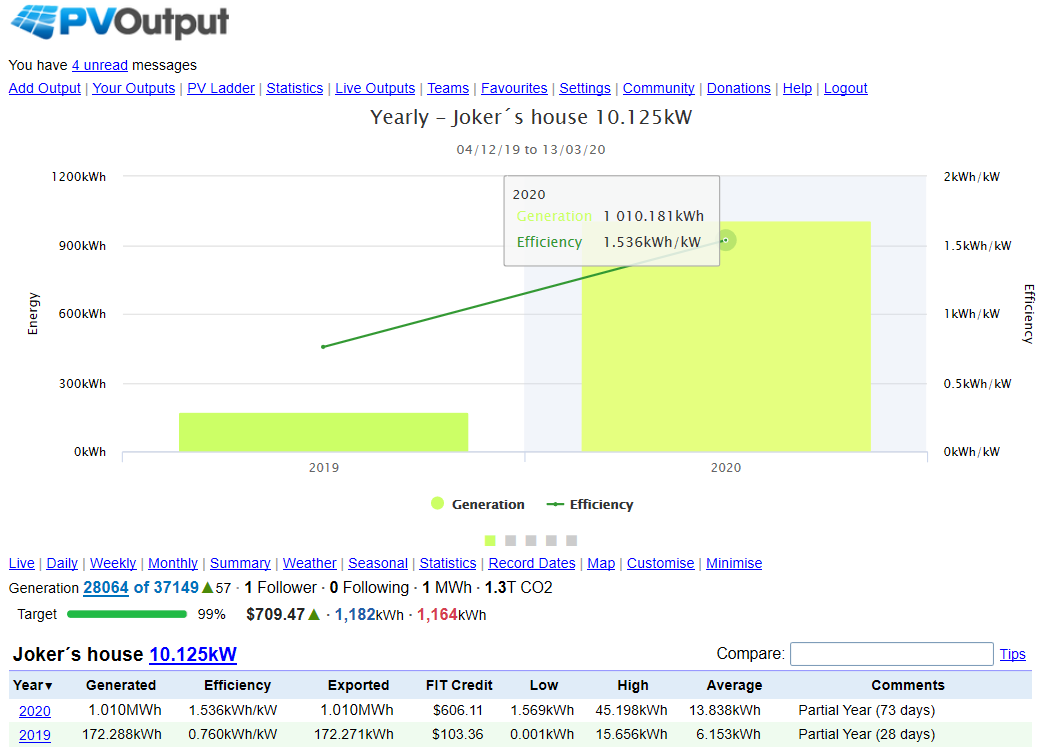Click the 172.288kWh generated cell
Screen dimensions: 1039x747
coord(122,734)
